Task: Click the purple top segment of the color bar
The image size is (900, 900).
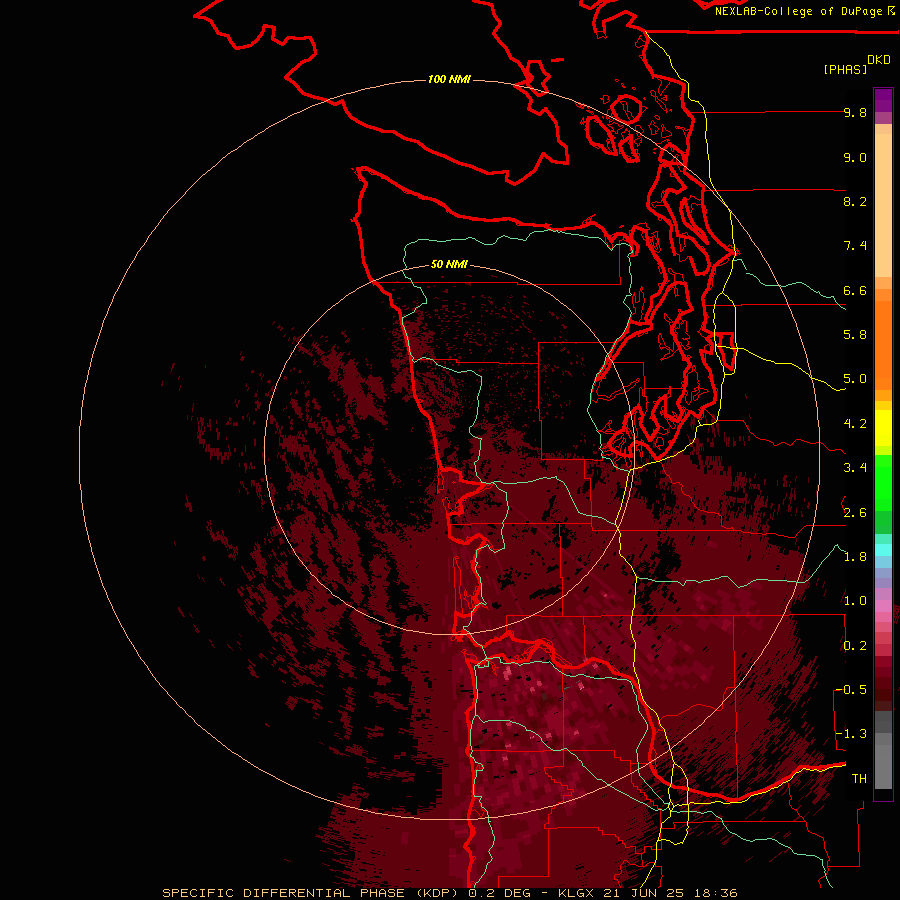Action: click(x=883, y=100)
